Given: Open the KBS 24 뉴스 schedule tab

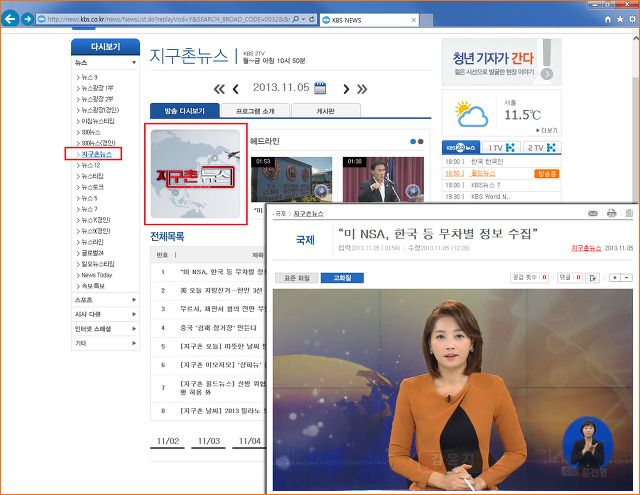Looking at the screenshot, I should [x=461, y=147].
